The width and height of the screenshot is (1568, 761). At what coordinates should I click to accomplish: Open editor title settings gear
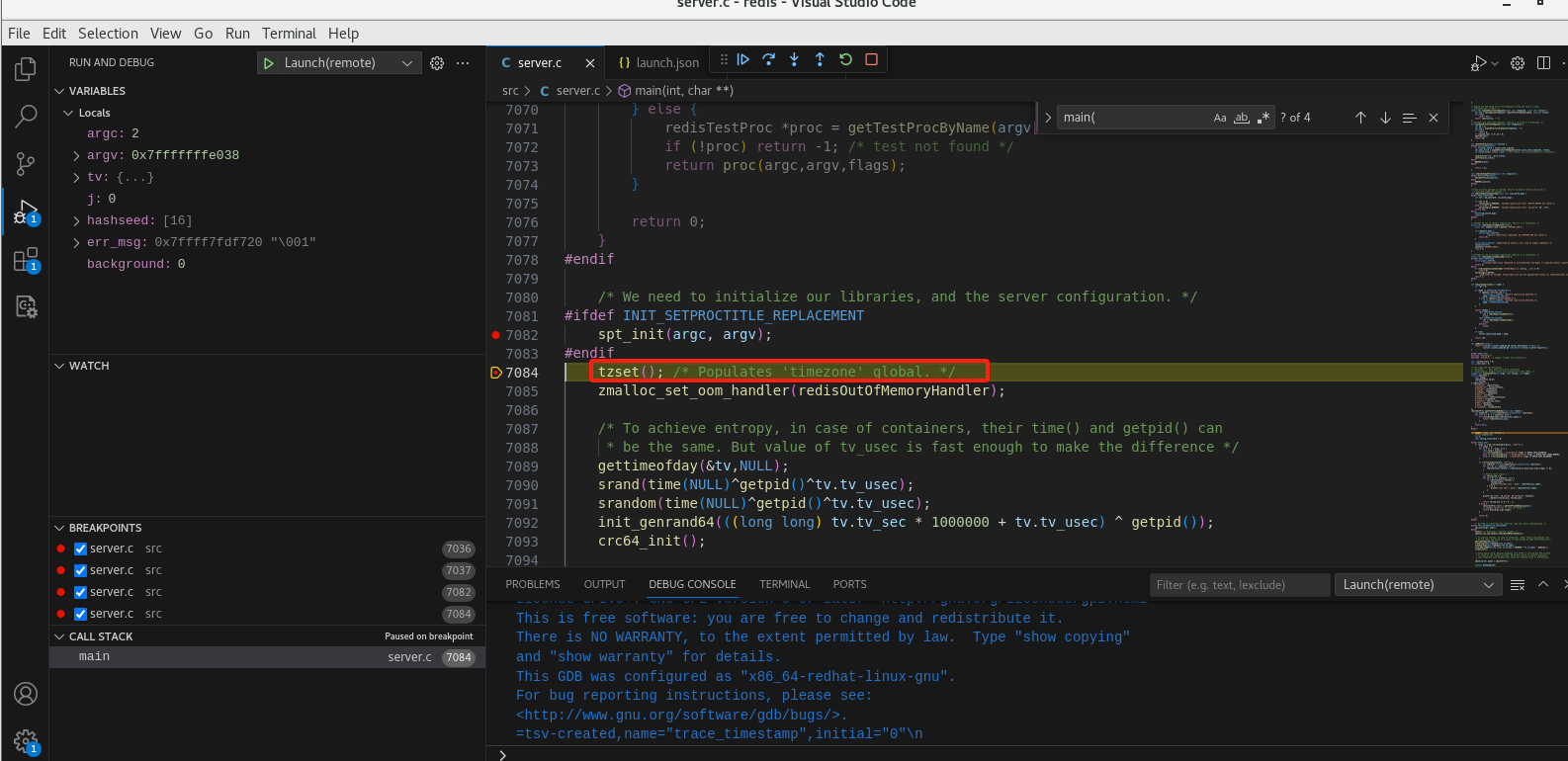tap(1518, 63)
